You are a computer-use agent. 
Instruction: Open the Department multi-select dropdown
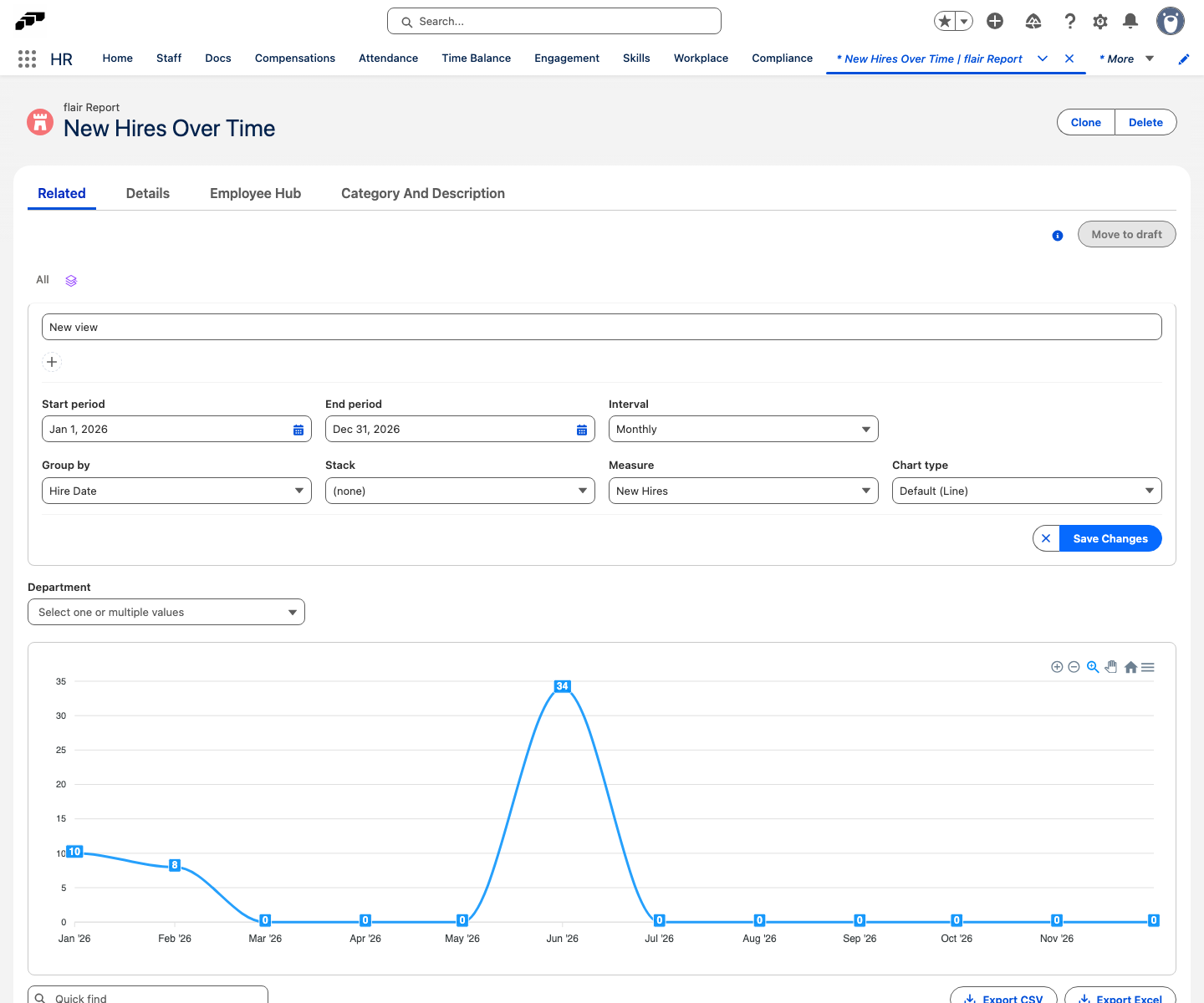click(166, 612)
